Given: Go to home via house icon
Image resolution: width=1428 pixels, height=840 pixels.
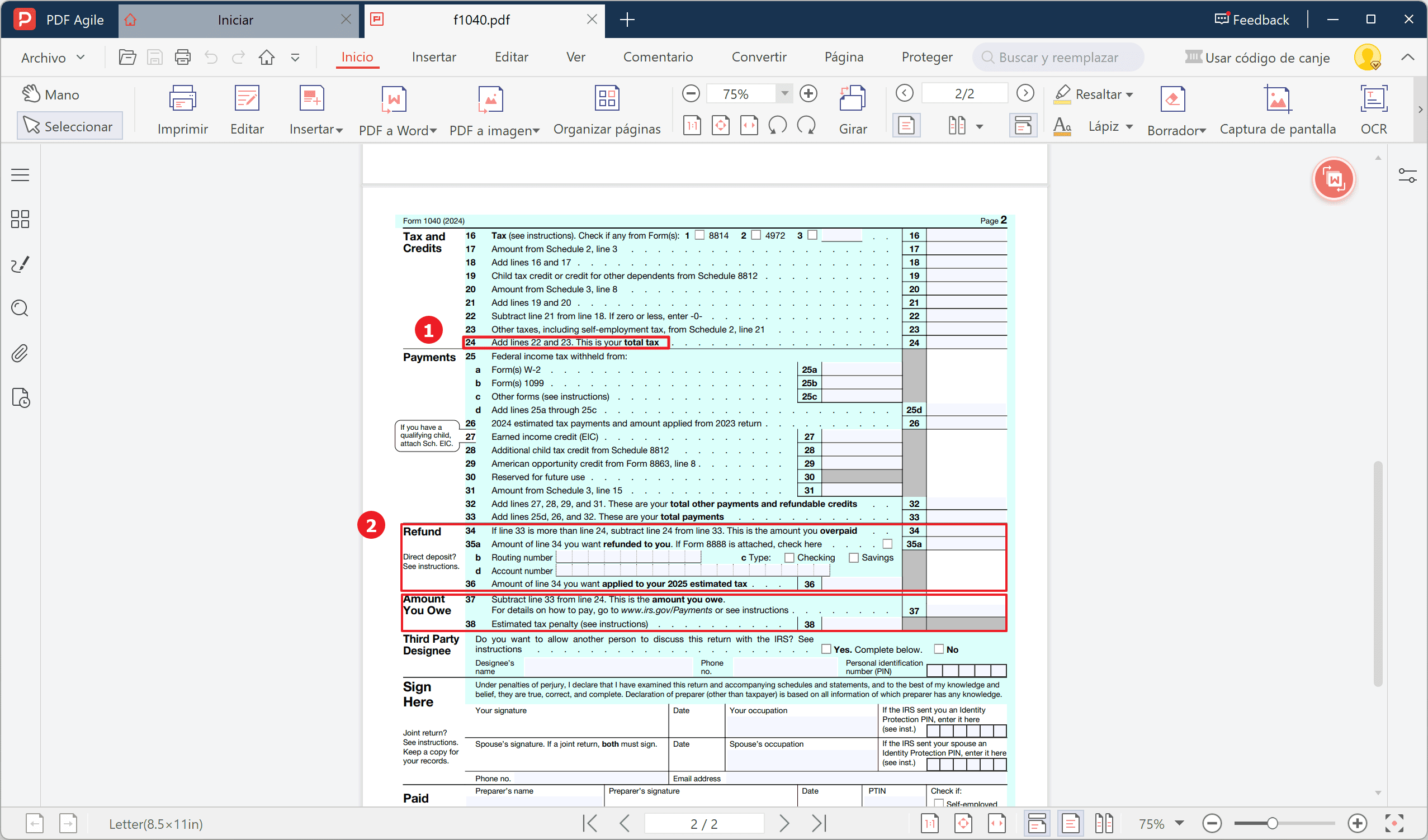Looking at the screenshot, I should click(x=266, y=57).
